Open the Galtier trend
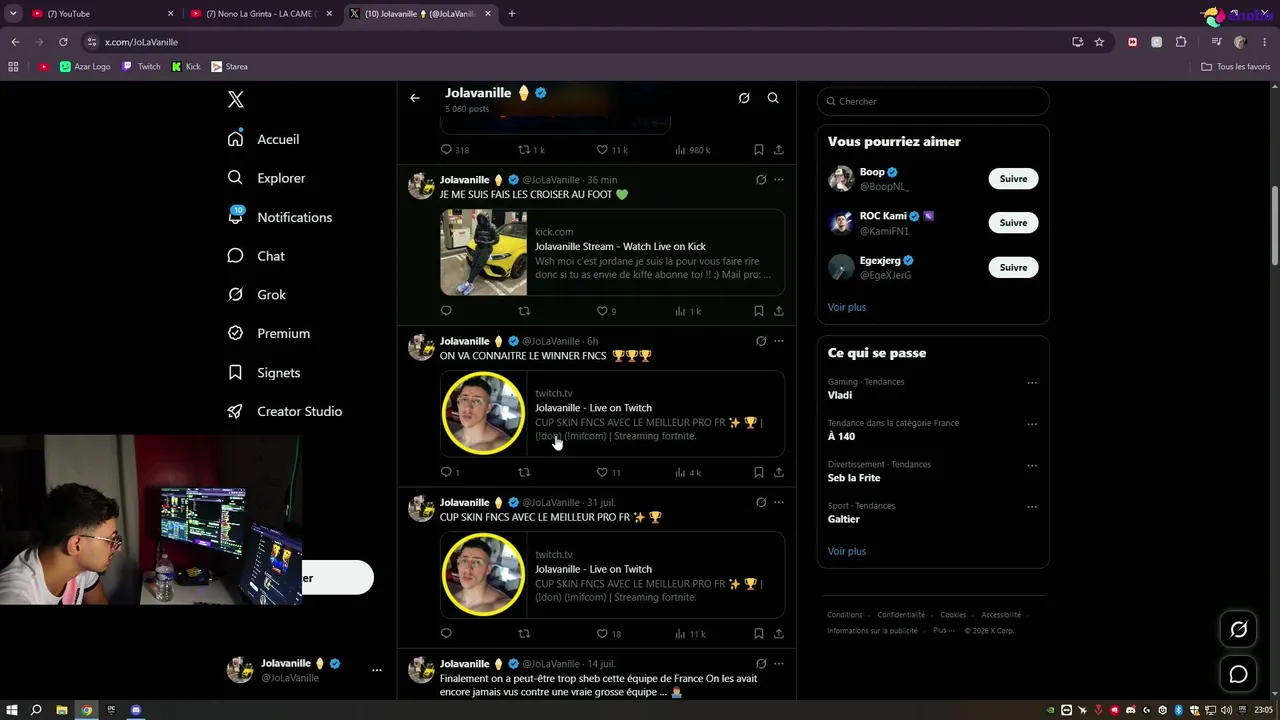This screenshot has height=720, width=1280. [844, 519]
